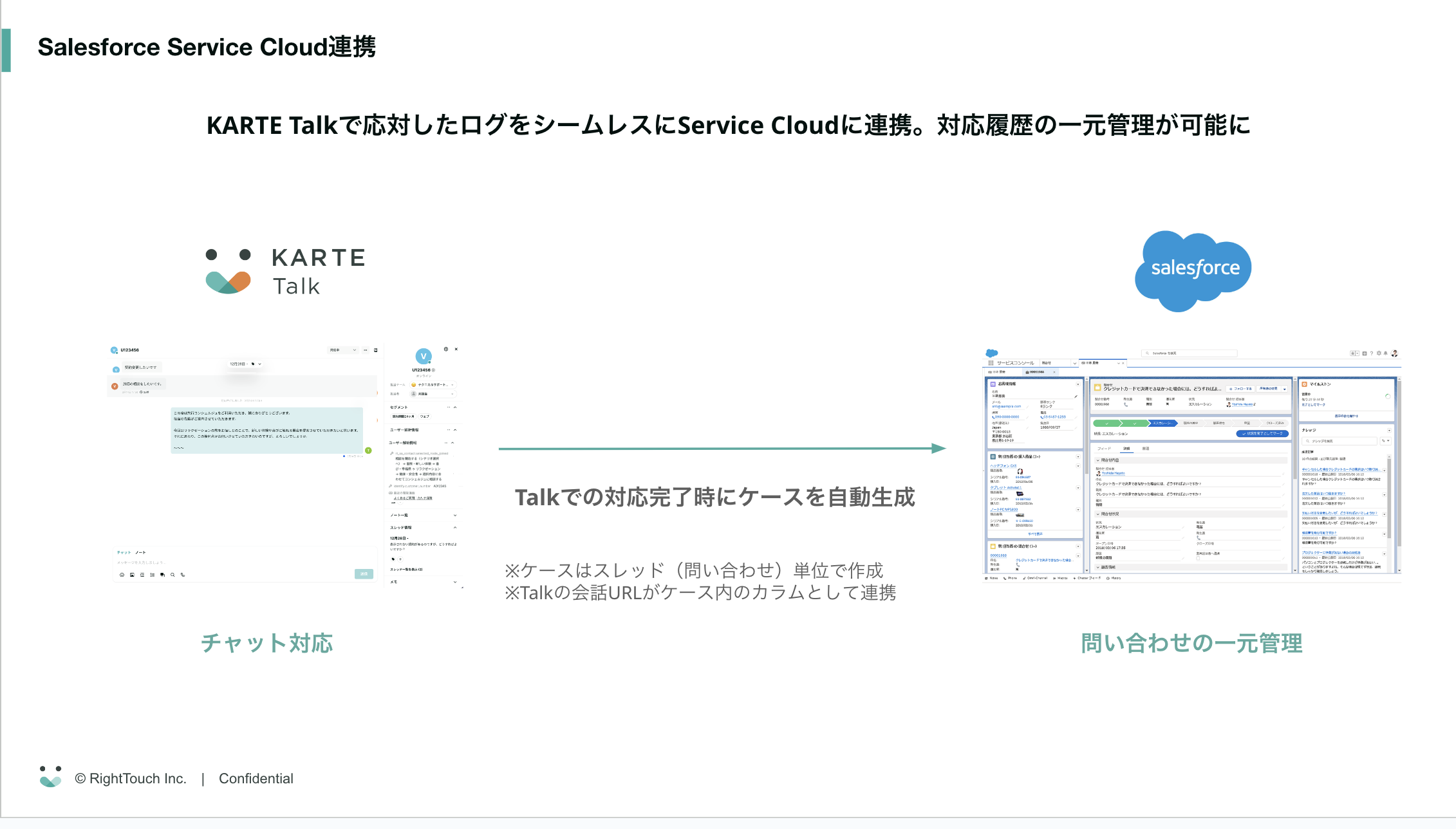Click the Salesforce cloud logo in the console
Viewport: 1456px width, 829px height.
click(992, 353)
